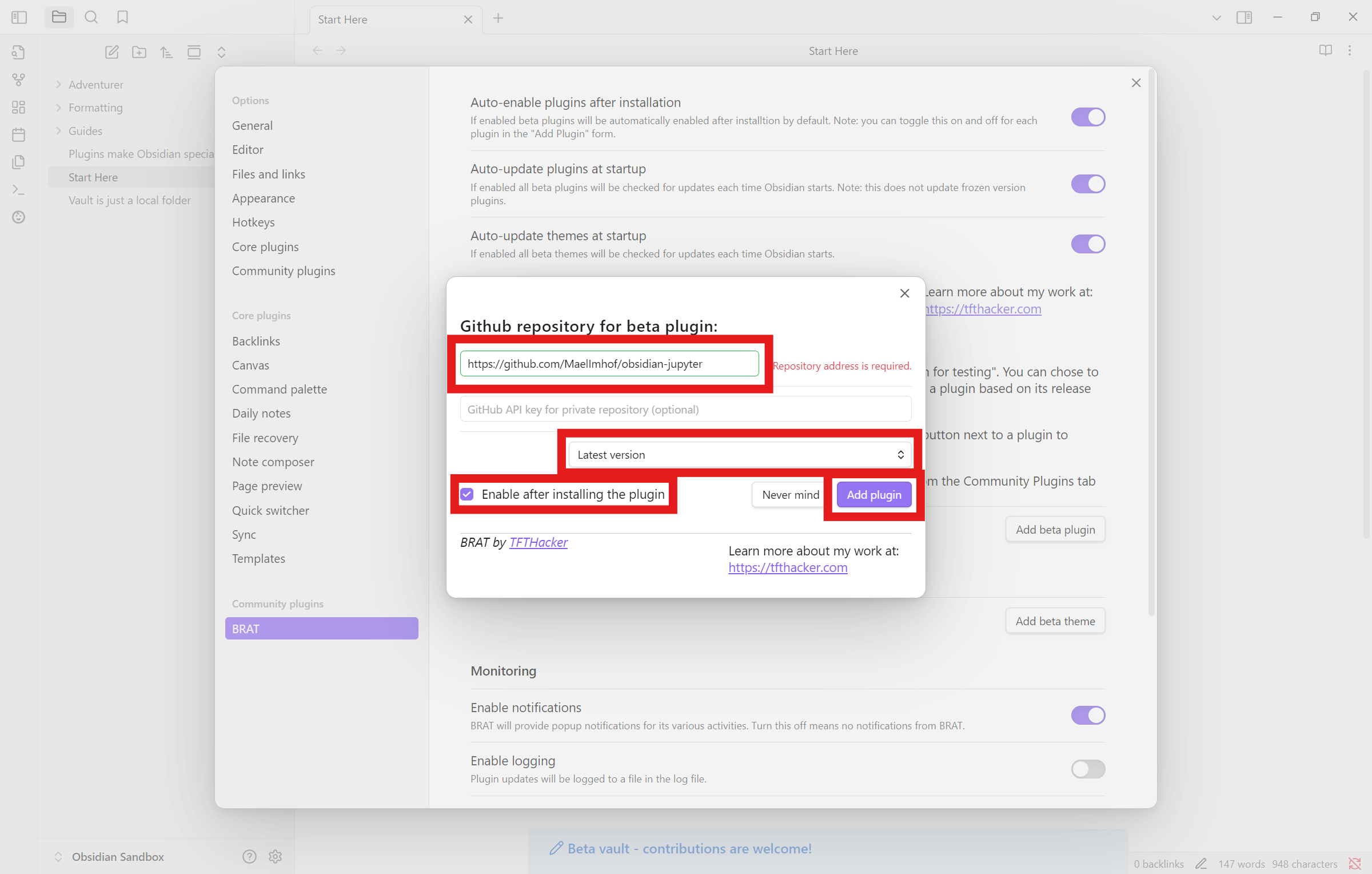This screenshot has width=1372, height=874.
Task: Open Appearance settings section
Action: click(x=263, y=198)
